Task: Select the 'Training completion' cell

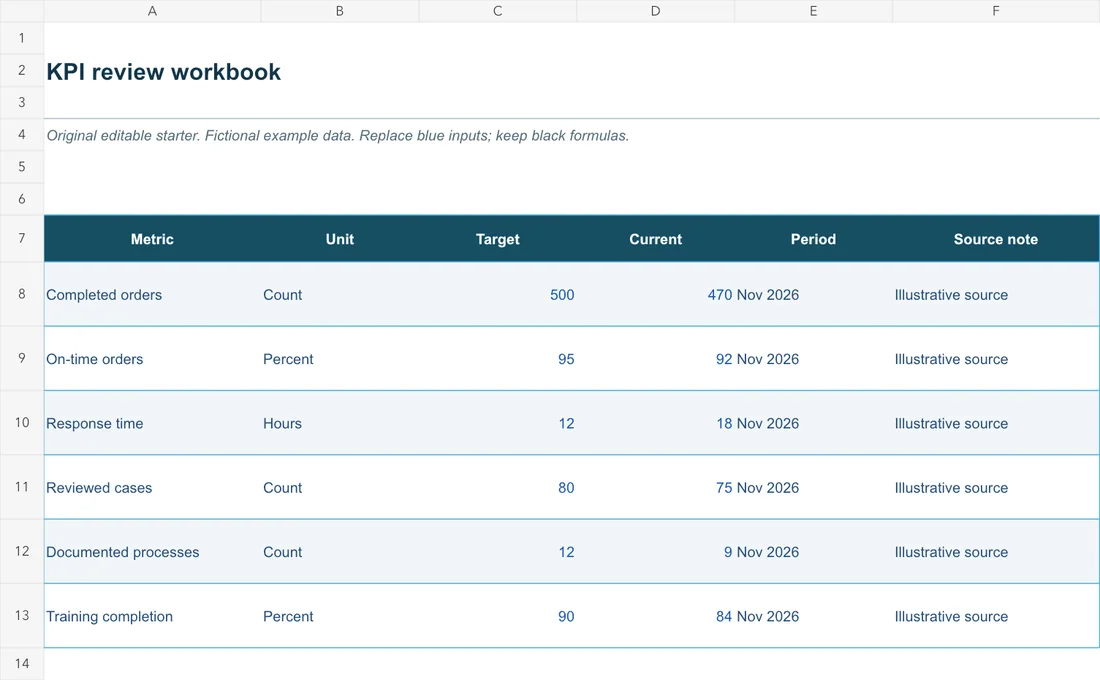Action: pyautogui.click(x=152, y=616)
